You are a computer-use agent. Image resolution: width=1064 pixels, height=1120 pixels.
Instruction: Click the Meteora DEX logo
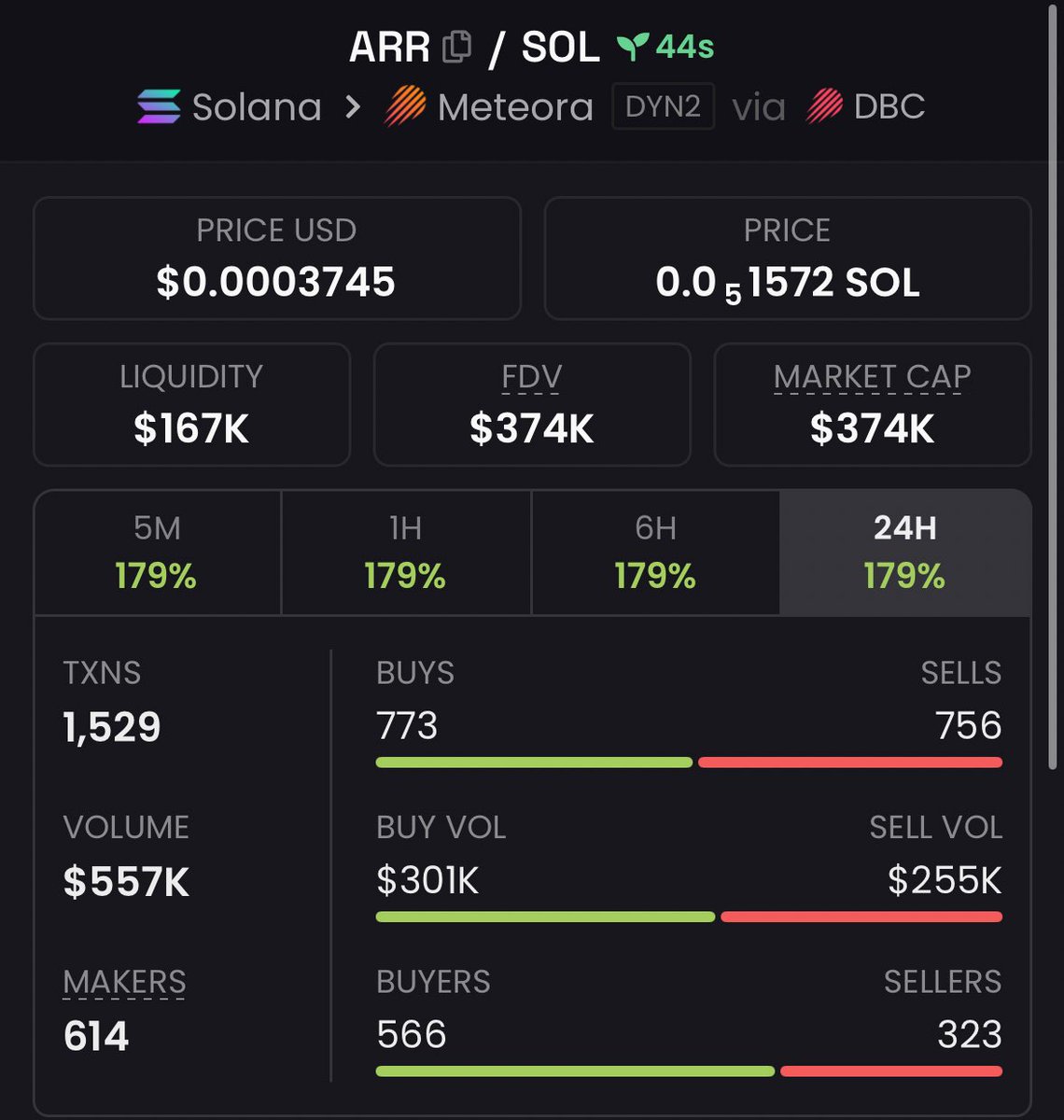(x=405, y=106)
